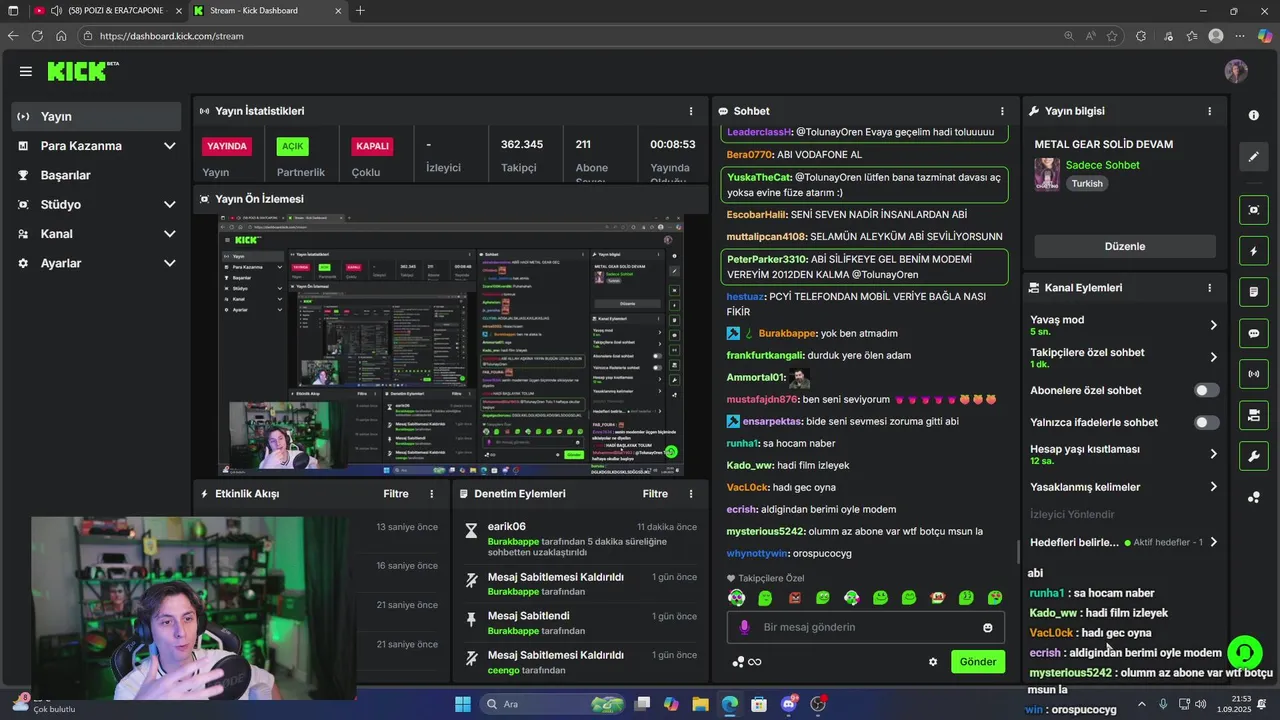Image resolution: width=1280 pixels, height=720 pixels.
Task: Open Yasaklanmış kelimeler chevron
Action: (x=1213, y=487)
